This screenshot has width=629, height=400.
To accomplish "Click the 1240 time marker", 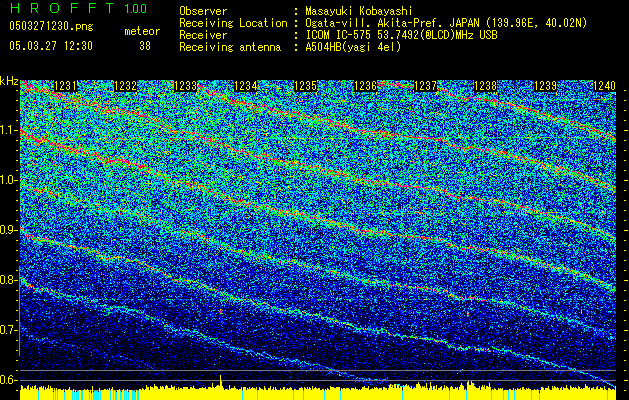I will click(x=604, y=86).
